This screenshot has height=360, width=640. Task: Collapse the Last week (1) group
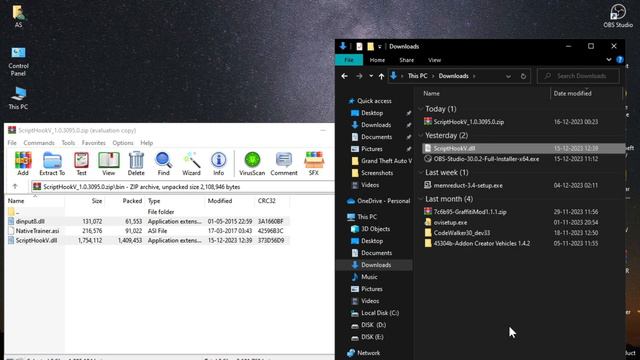(421, 173)
